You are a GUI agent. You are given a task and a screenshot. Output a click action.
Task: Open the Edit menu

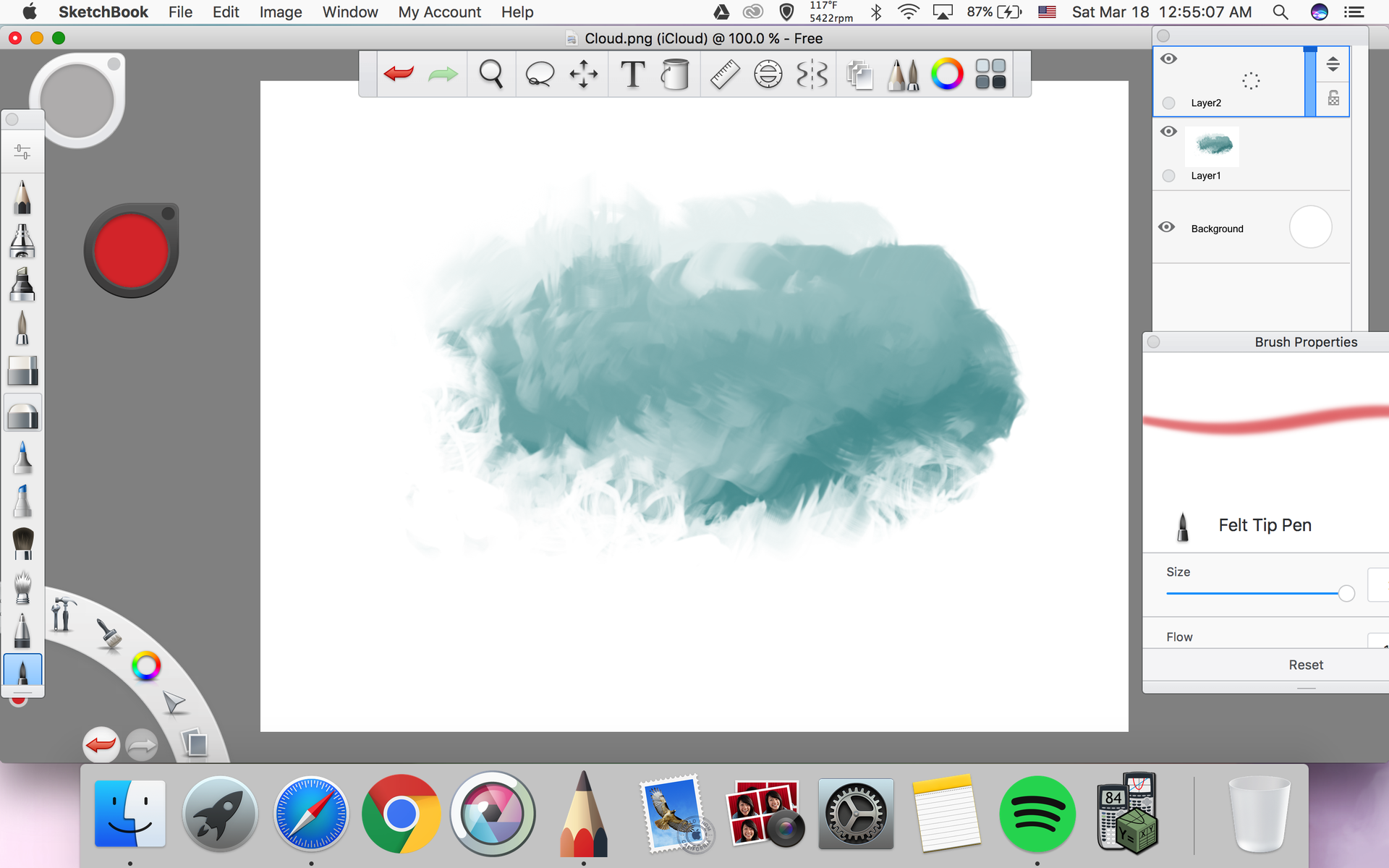[x=226, y=12]
